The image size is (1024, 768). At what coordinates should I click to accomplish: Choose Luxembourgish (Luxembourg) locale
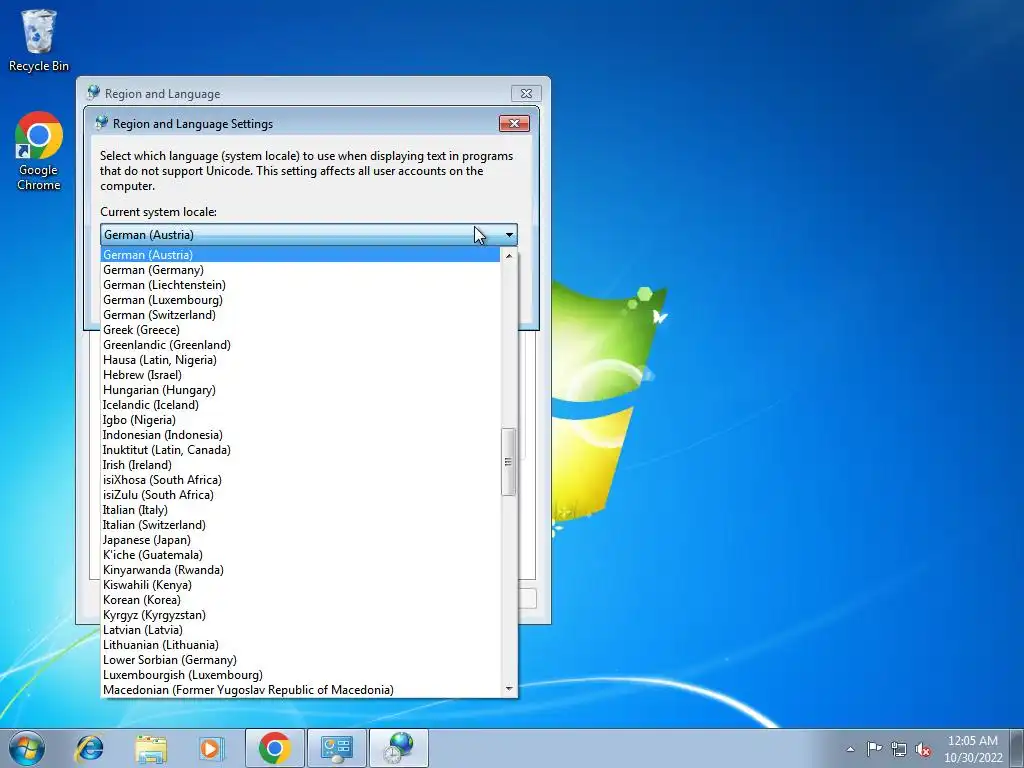[x=300, y=675]
